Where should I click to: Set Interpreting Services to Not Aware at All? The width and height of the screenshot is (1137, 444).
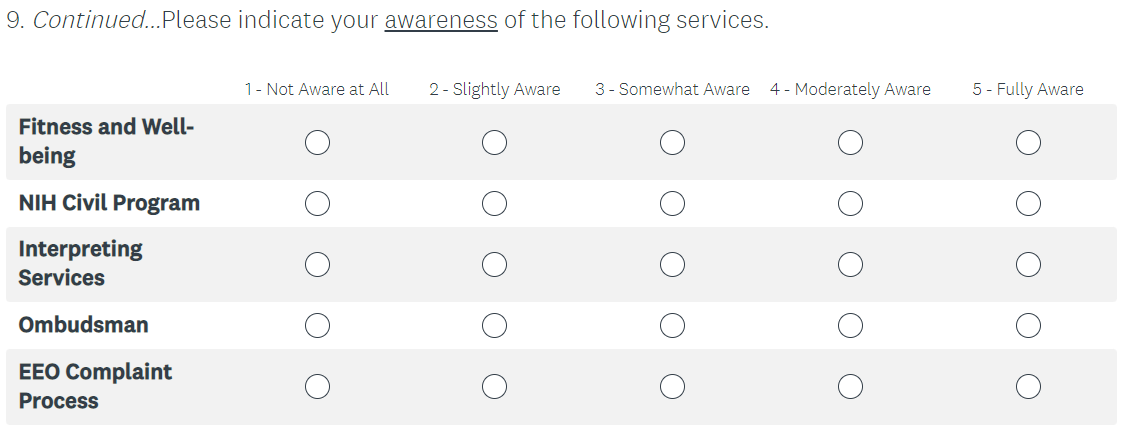(317, 264)
